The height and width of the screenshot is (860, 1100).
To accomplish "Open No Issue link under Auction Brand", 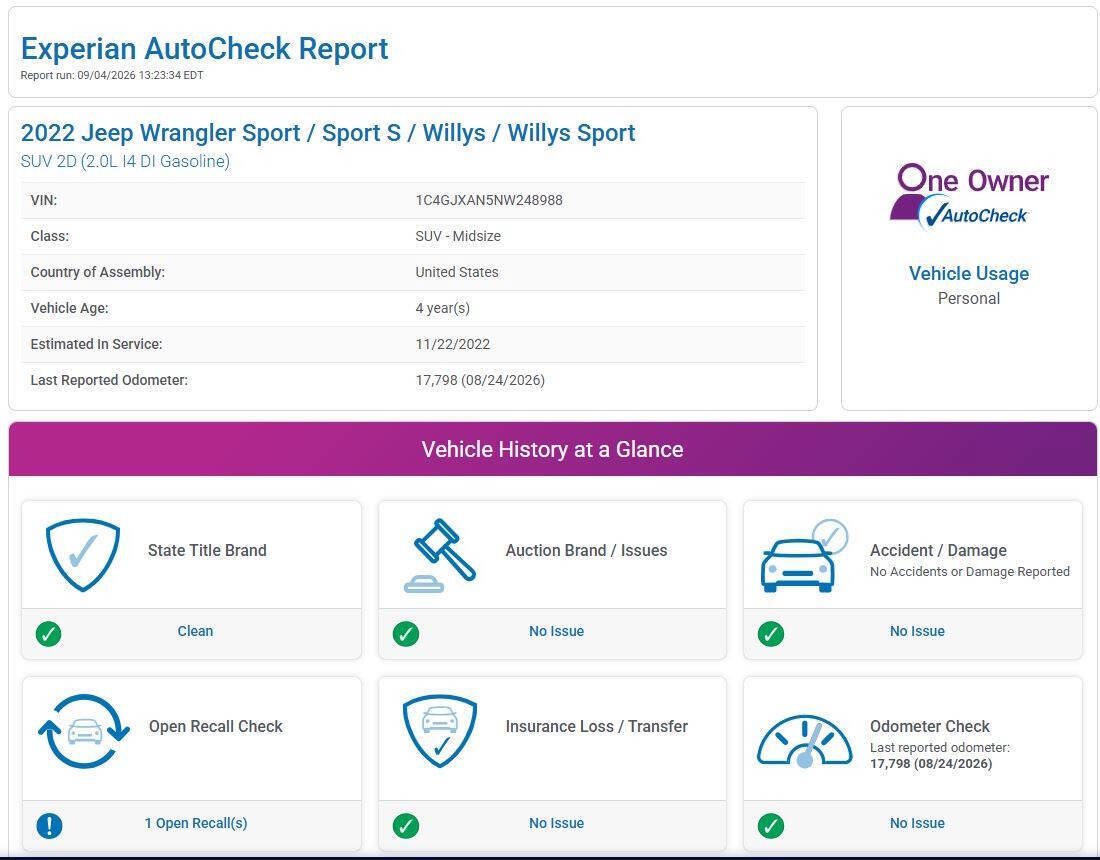I will tap(556, 631).
